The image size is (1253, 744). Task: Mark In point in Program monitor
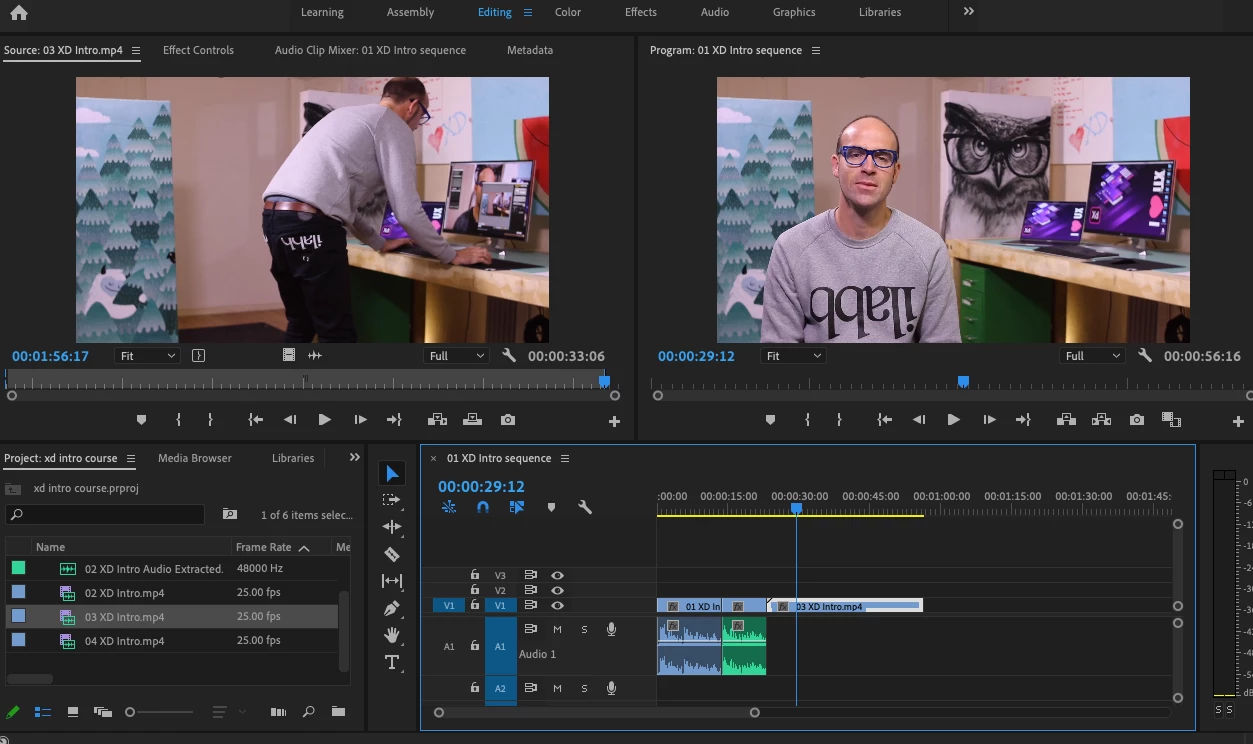click(x=807, y=420)
